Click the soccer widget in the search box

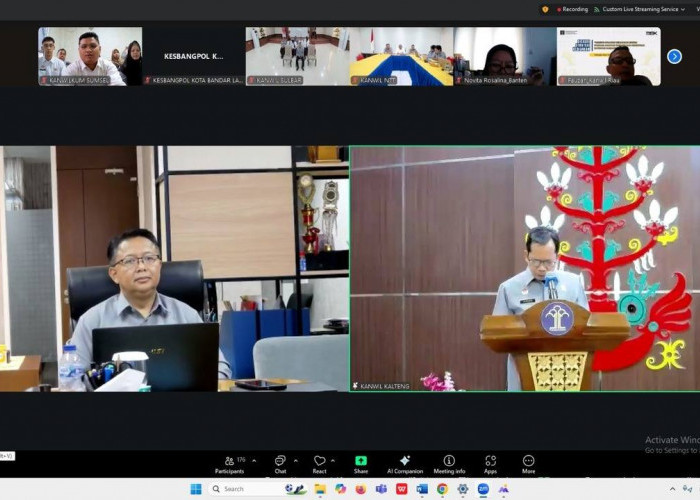[296, 489]
